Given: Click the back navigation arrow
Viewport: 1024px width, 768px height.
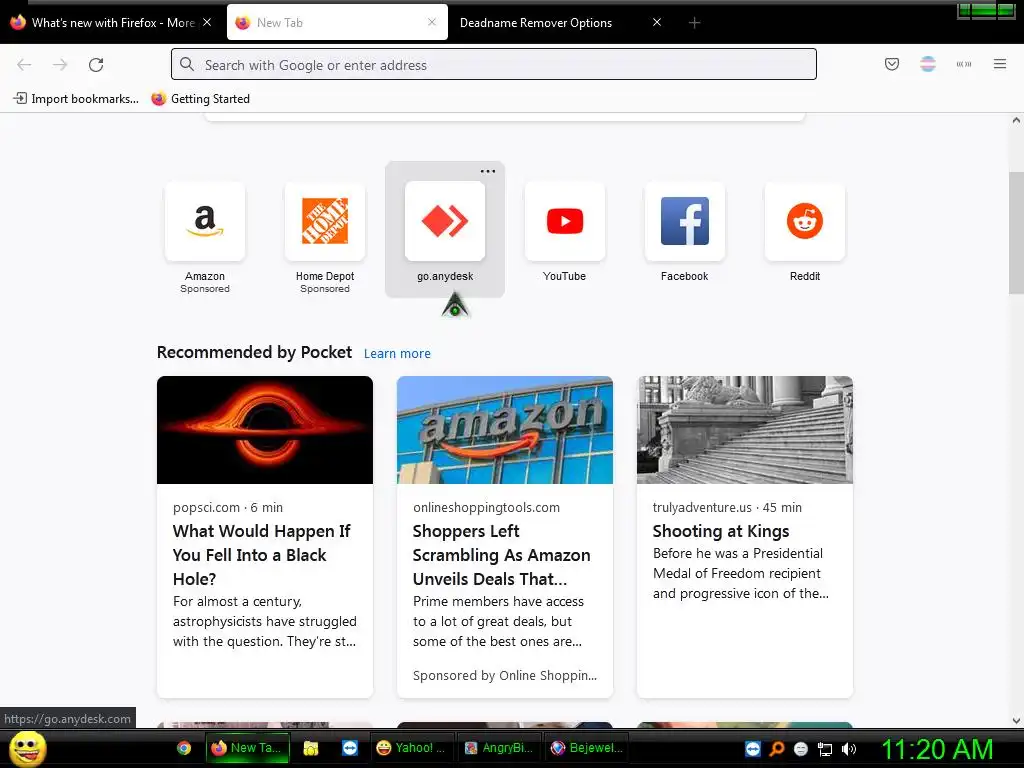Looking at the screenshot, I should click(x=24, y=65).
